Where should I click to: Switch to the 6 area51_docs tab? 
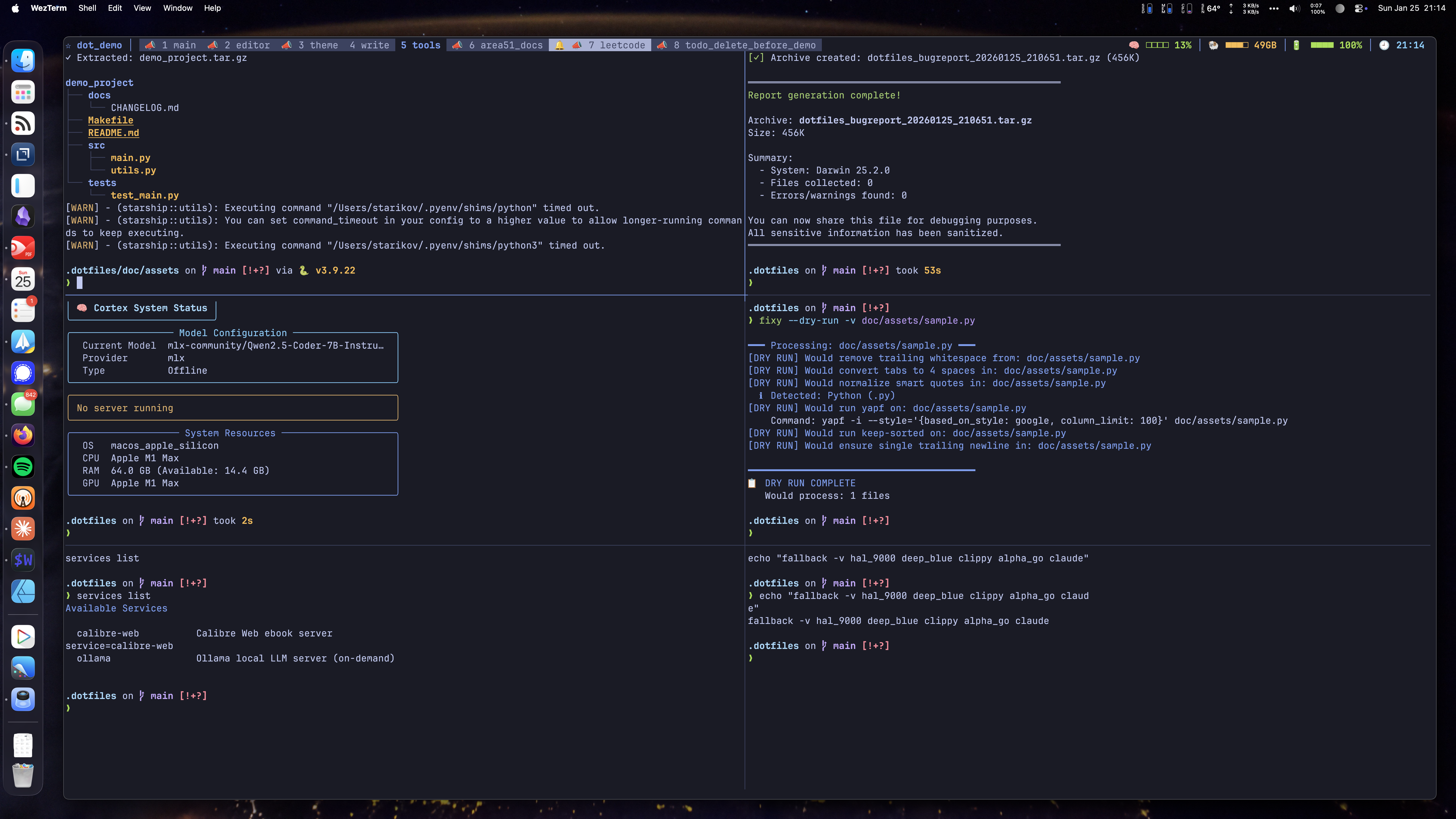(497, 45)
